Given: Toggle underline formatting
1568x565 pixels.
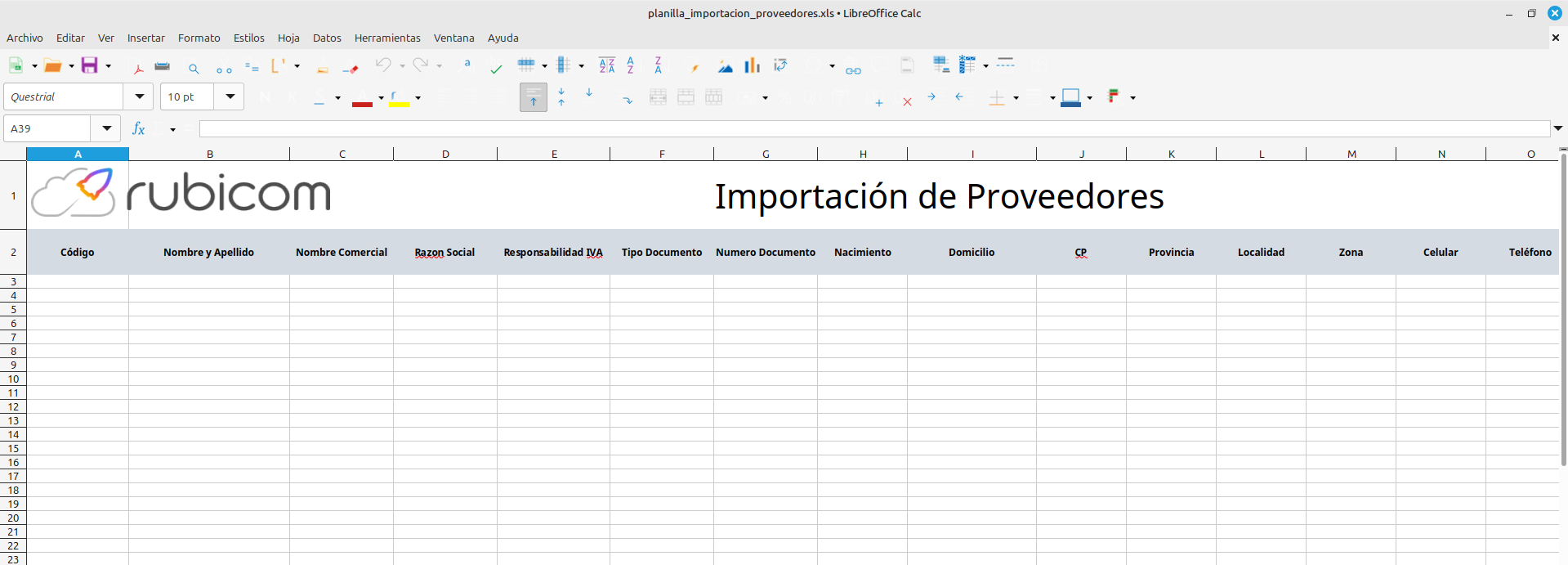Looking at the screenshot, I should pos(319,97).
